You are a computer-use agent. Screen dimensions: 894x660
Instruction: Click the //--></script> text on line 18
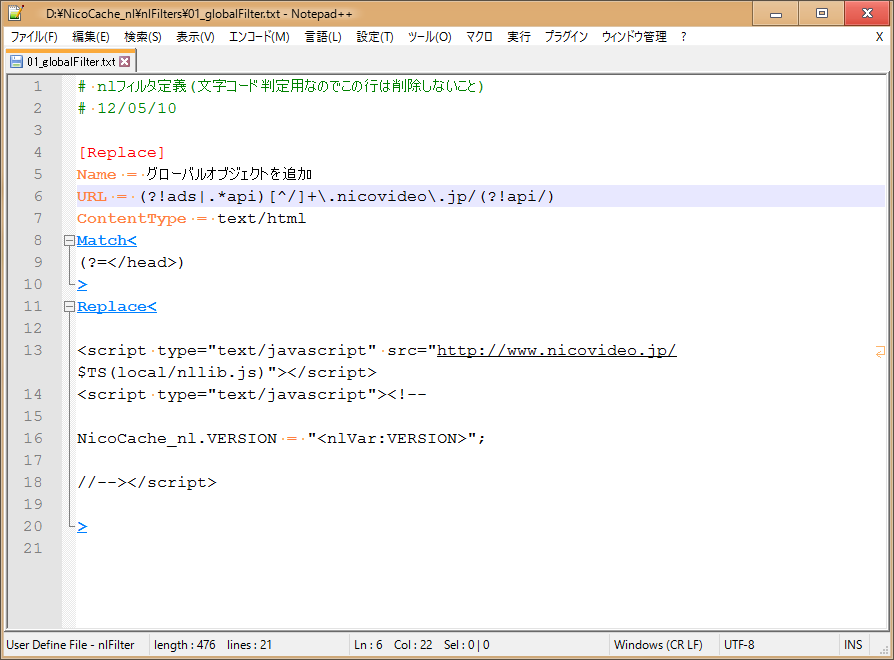tap(147, 483)
